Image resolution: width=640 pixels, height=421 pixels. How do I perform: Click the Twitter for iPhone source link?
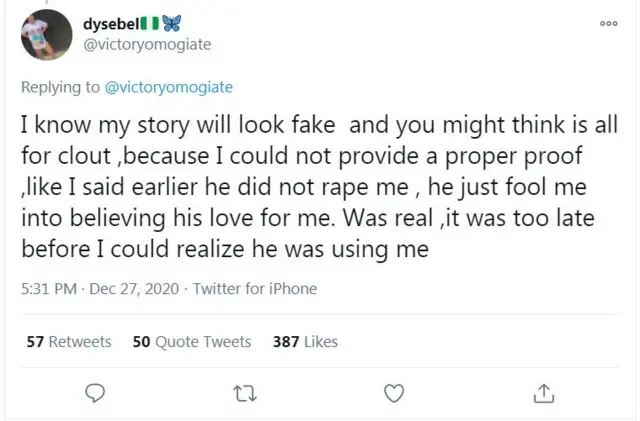254,289
